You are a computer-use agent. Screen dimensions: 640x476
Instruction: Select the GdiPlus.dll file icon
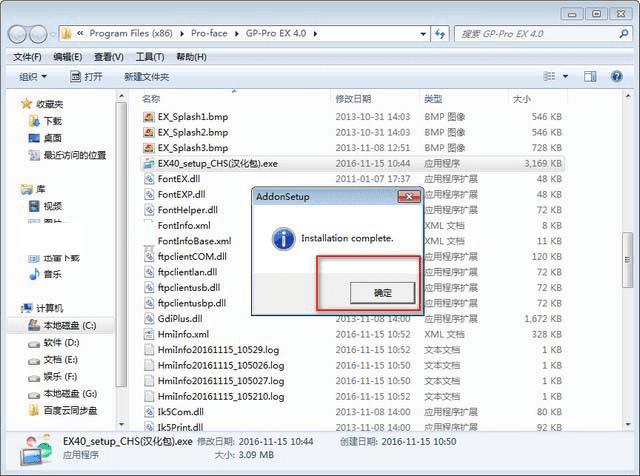[149, 318]
